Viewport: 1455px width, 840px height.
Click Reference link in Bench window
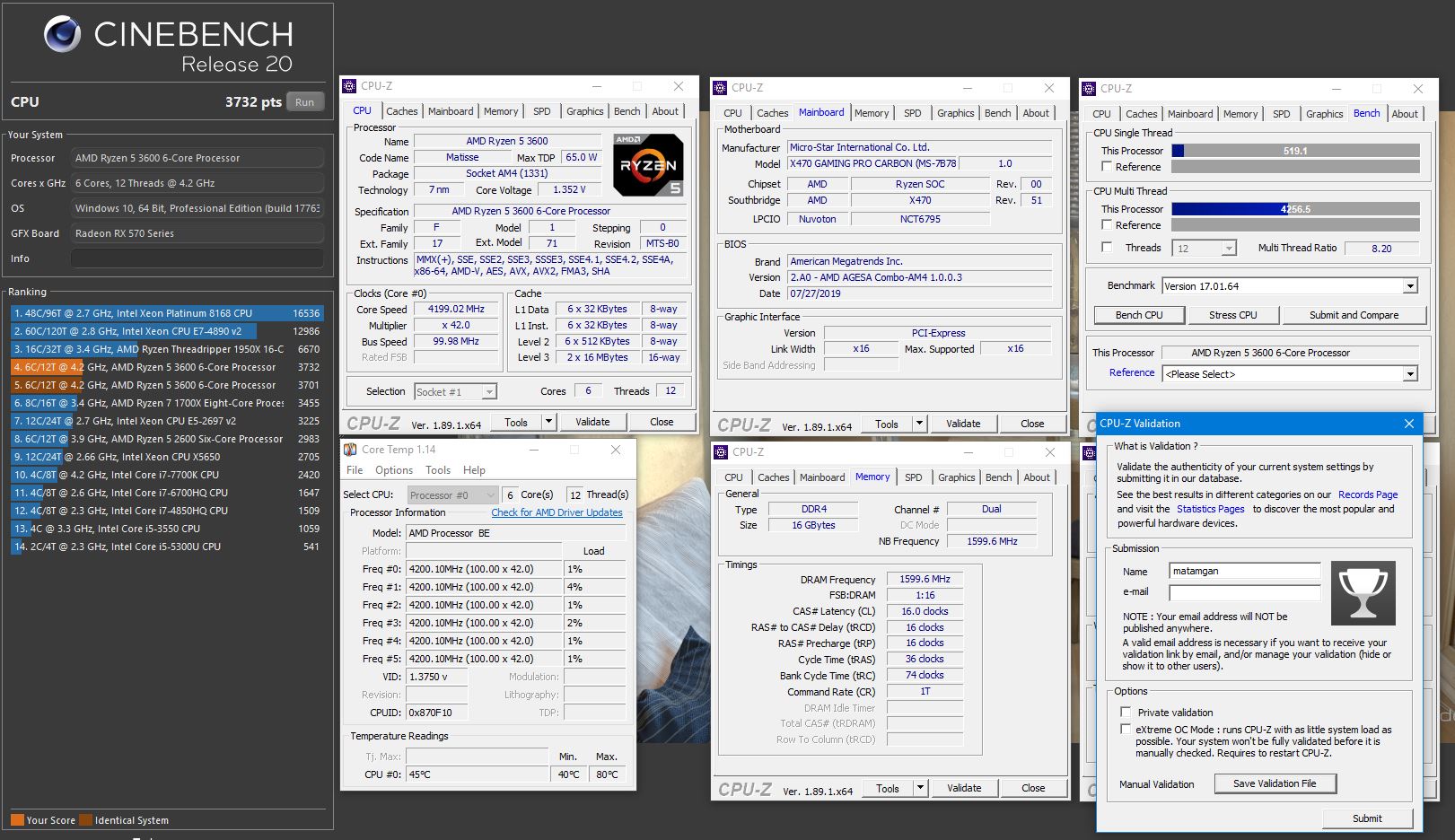(x=1132, y=372)
